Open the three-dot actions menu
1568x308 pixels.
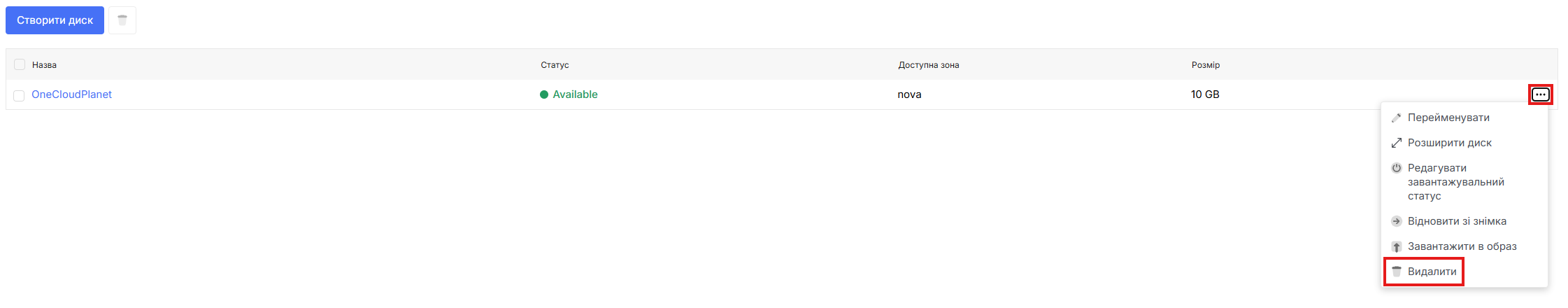(x=1540, y=94)
